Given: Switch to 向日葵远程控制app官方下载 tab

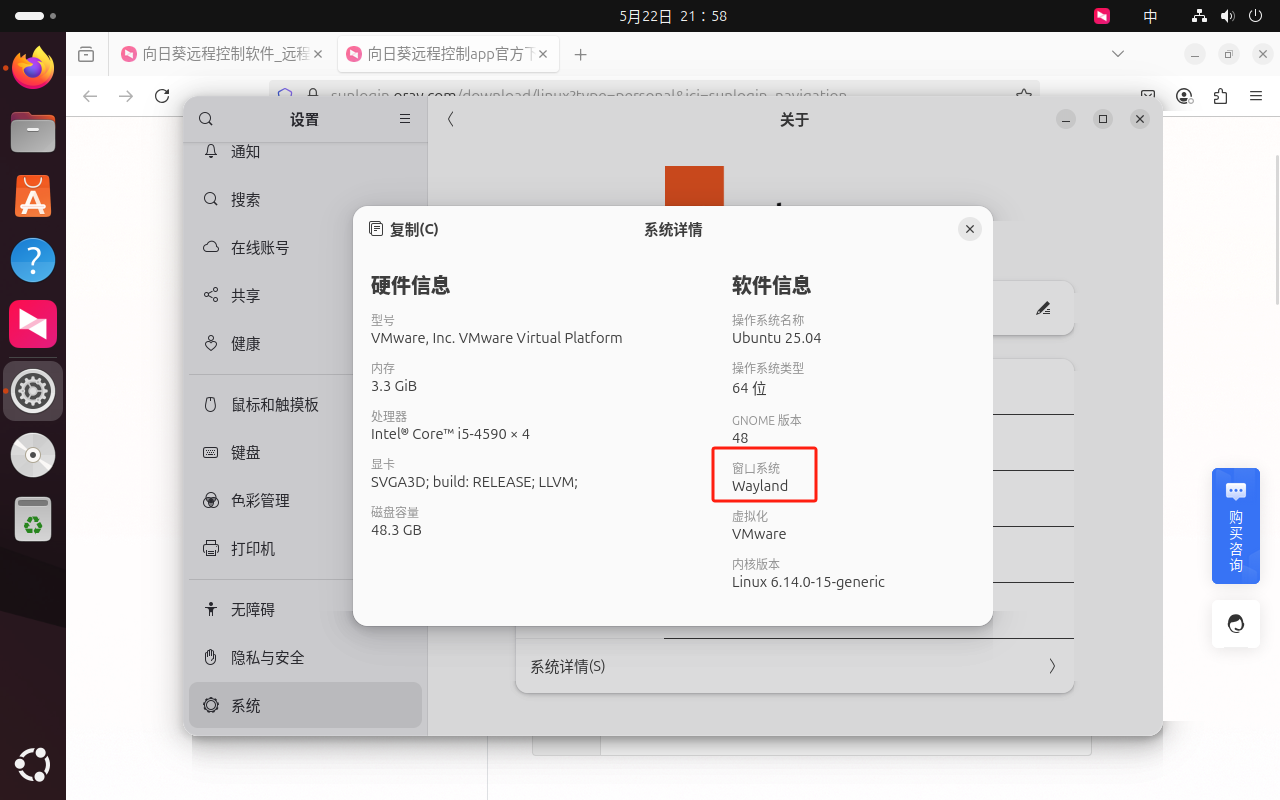Looking at the screenshot, I should (x=449, y=54).
